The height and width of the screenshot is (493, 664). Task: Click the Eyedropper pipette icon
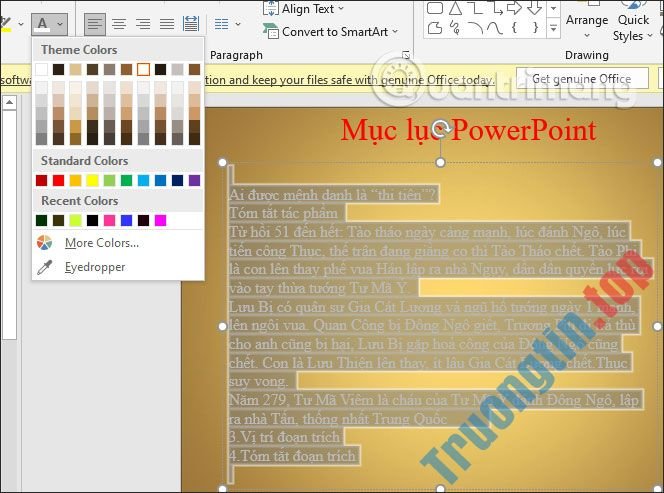(44, 267)
